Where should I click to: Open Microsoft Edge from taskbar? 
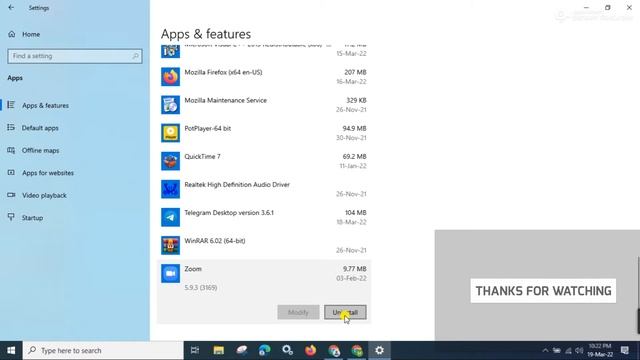(x=264, y=350)
